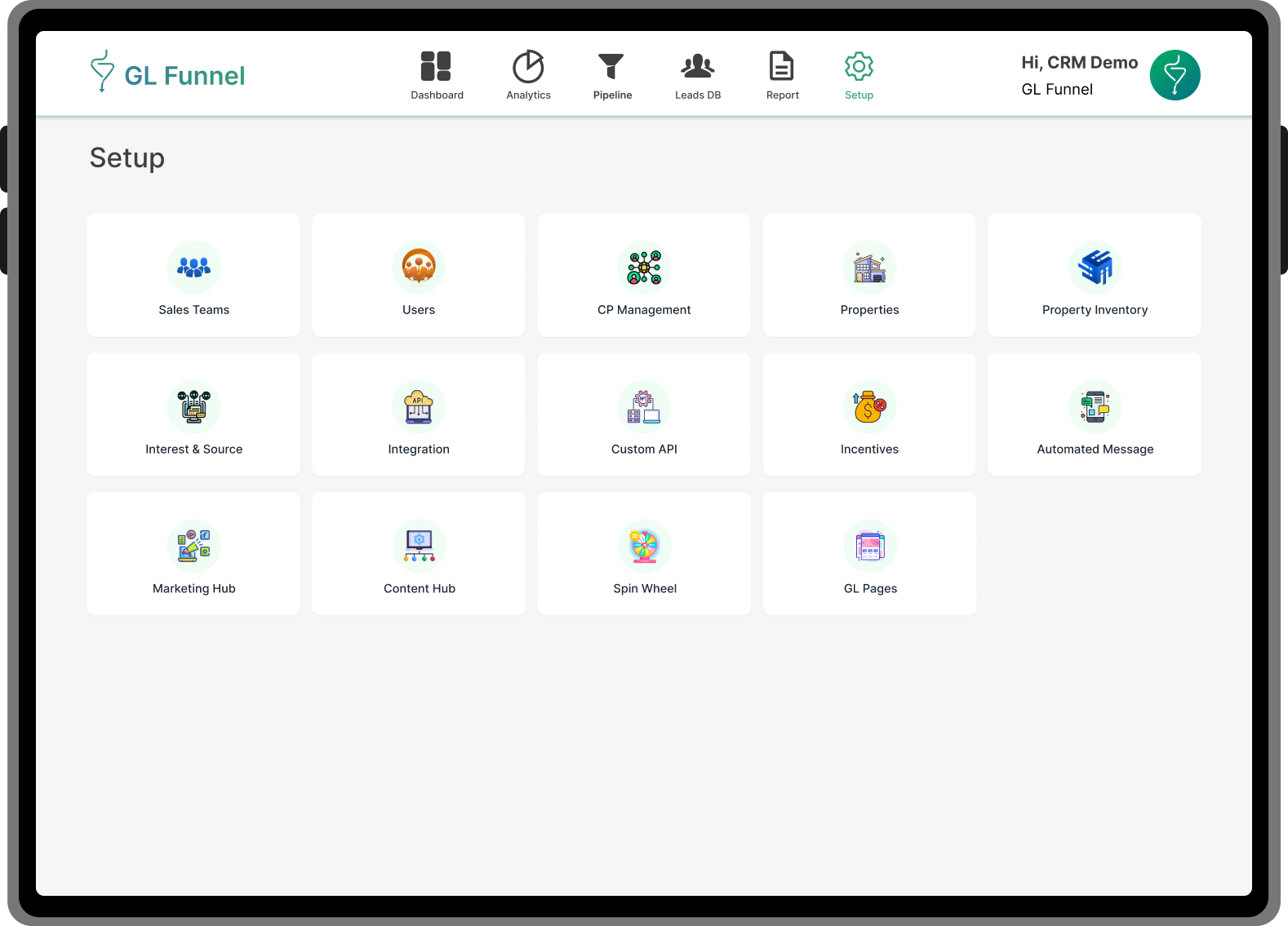Click 'GL Funnel' under the greeting
Image resolution: width=1288 pixels, height=926 pixels.
pyautogui.click(x=1057, y=90)
